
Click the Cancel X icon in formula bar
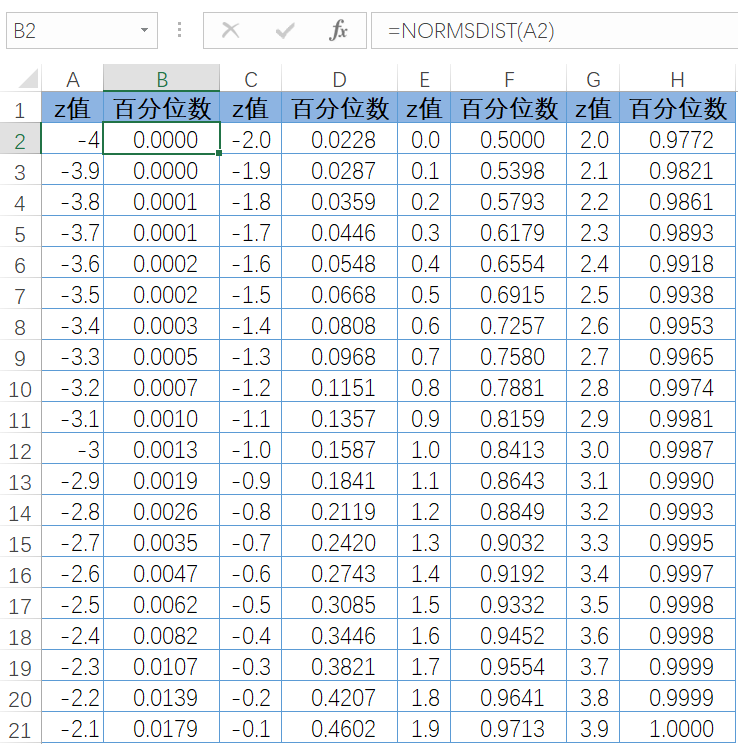click(x=231, y=31)
